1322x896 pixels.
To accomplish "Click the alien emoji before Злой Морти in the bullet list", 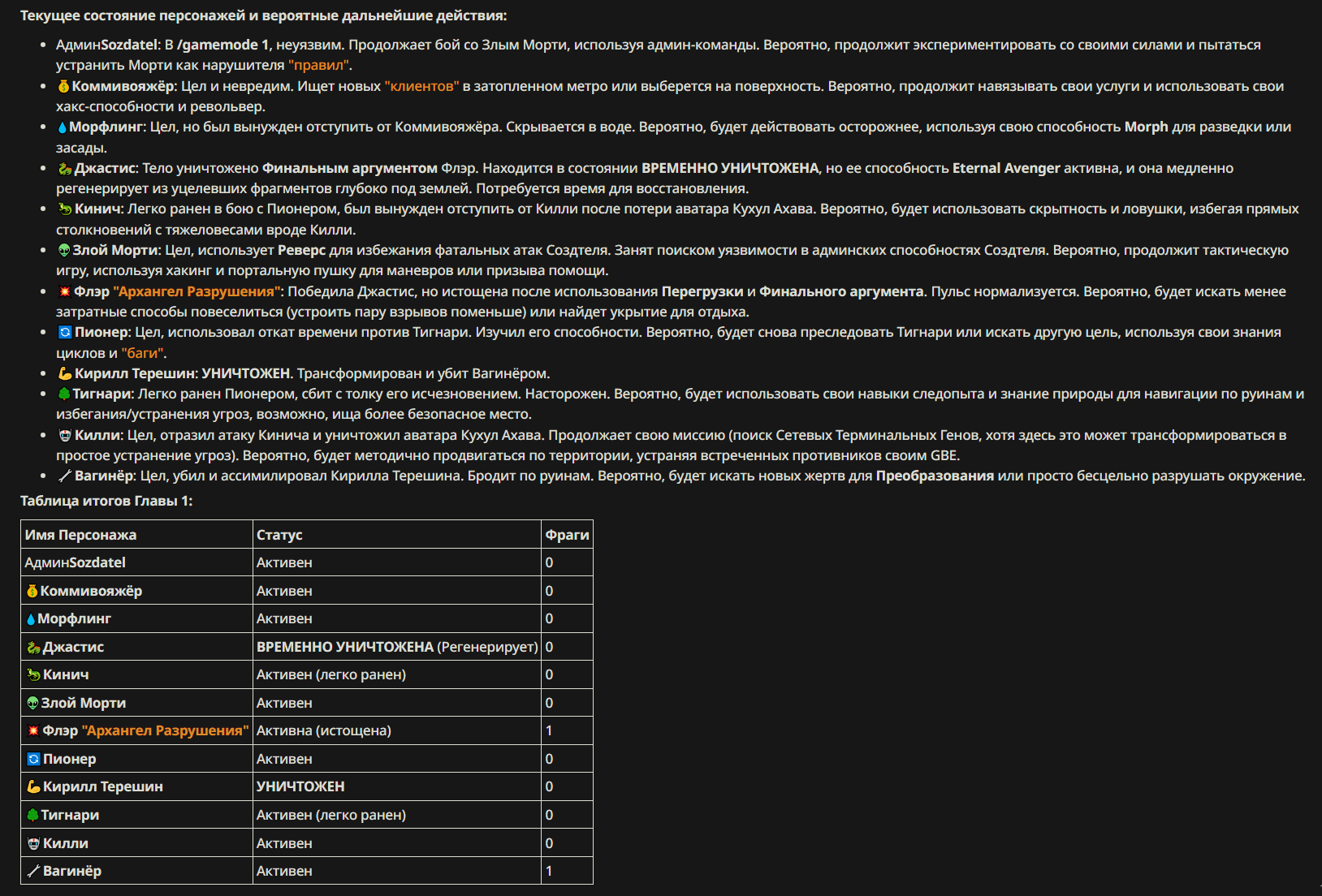I will pos(64,250).
